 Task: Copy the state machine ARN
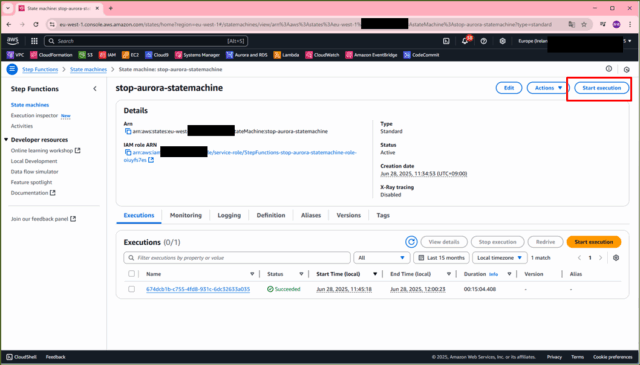(128, 131)
